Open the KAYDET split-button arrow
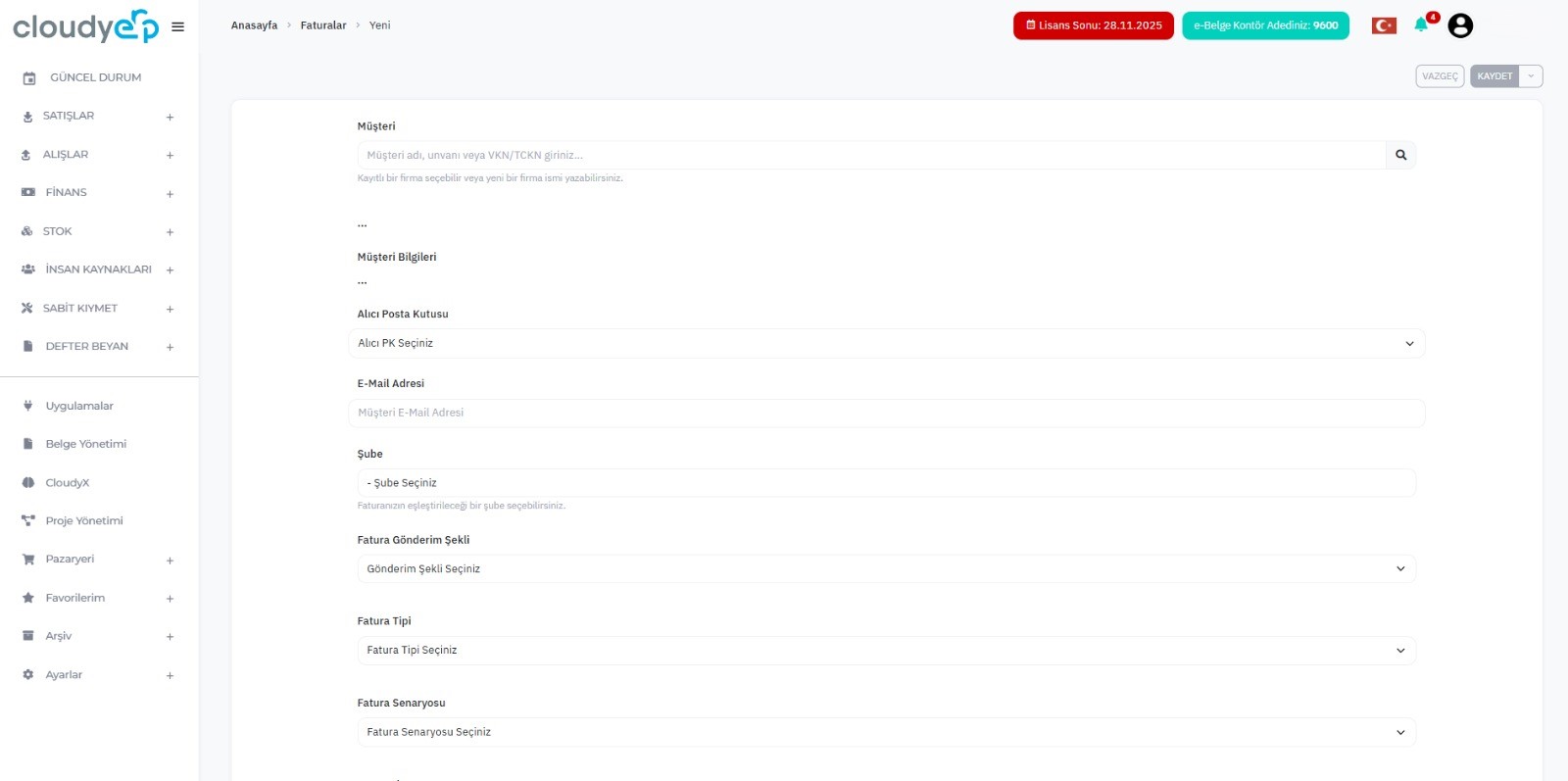This screenshot has height=781, width=1568. tap(1531, 76)
